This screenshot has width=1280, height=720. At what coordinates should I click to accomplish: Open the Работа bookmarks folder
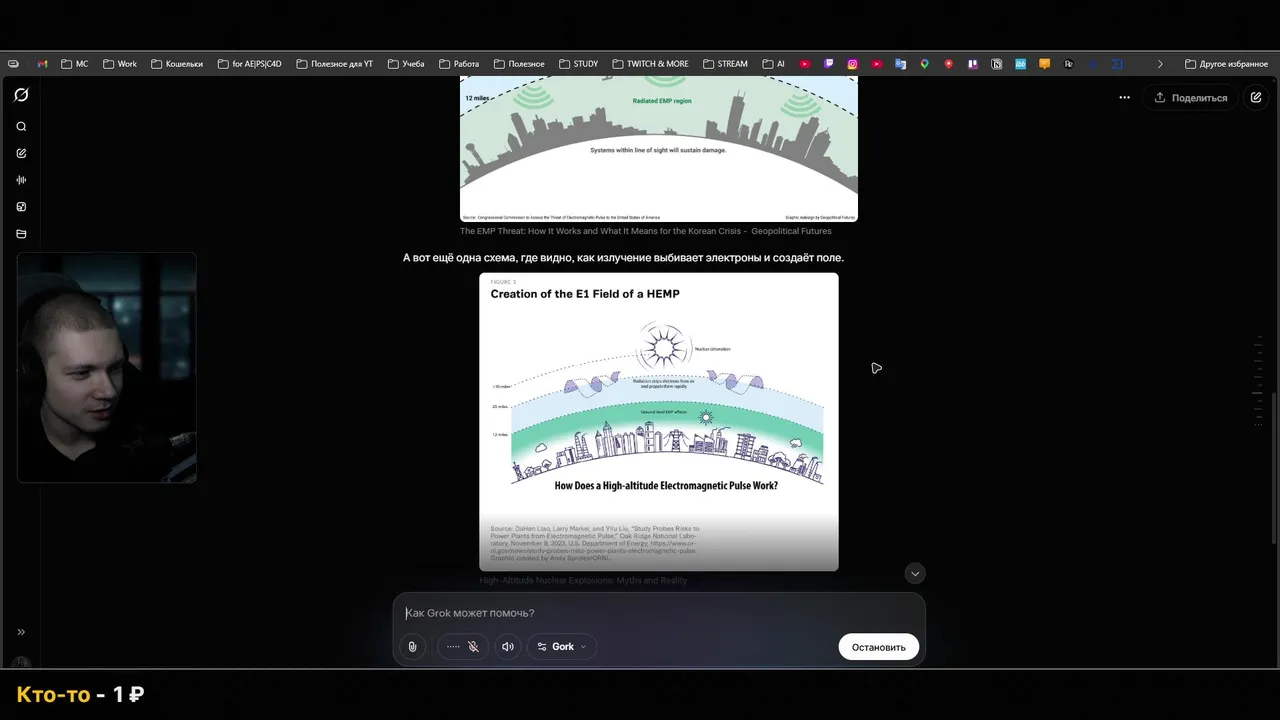click(459, 64)
